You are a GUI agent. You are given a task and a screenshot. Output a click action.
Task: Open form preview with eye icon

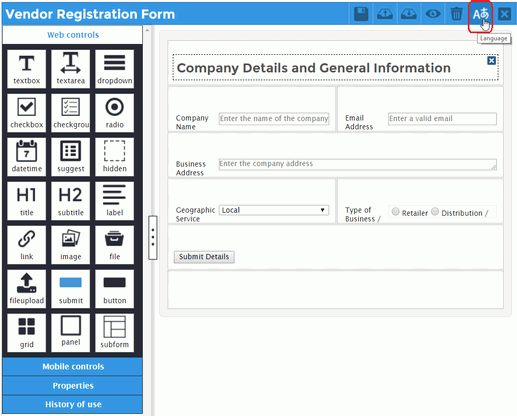(433, 14)
